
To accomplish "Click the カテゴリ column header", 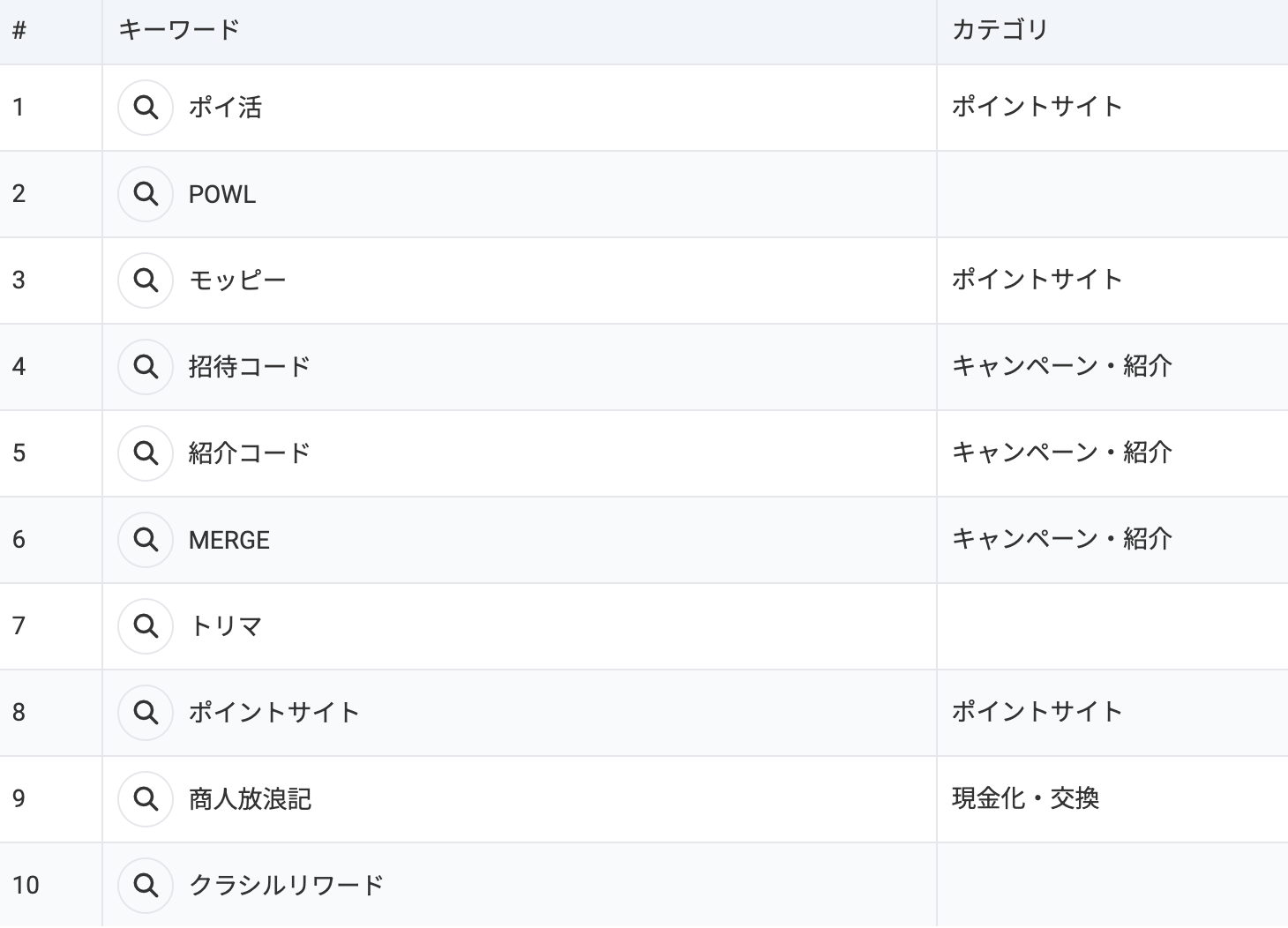I will (1000, 30).
